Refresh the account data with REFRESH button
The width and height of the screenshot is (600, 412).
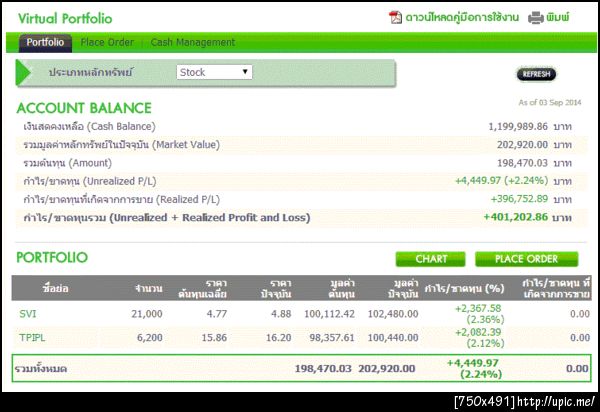coord(536,74)
